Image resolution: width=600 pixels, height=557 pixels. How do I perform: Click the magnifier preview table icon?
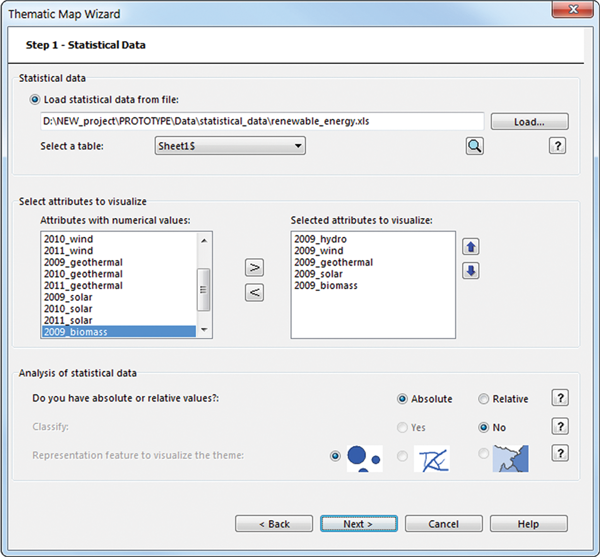pos(474,146)
